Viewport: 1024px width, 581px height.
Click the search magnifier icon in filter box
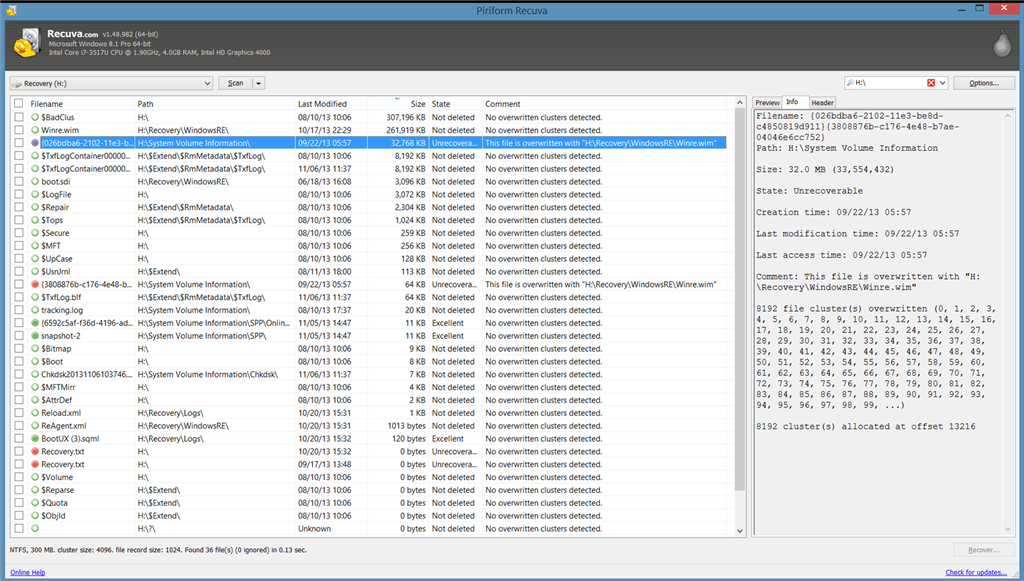tap(850, 83)
